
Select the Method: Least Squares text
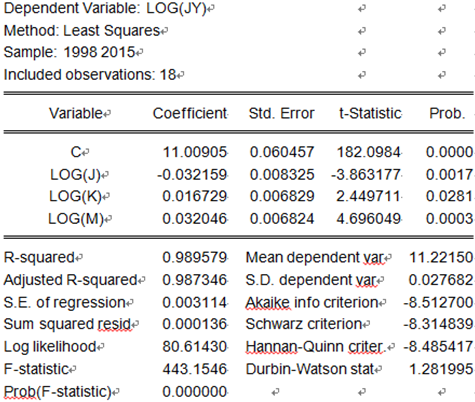coord(82,31)
